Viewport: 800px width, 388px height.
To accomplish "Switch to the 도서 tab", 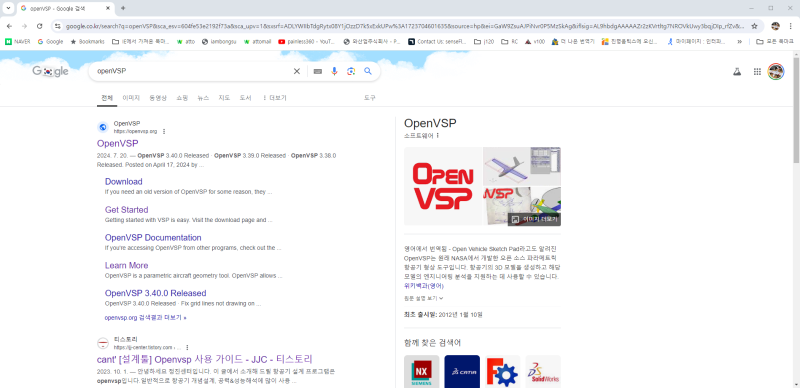I will tap(245, 98).
